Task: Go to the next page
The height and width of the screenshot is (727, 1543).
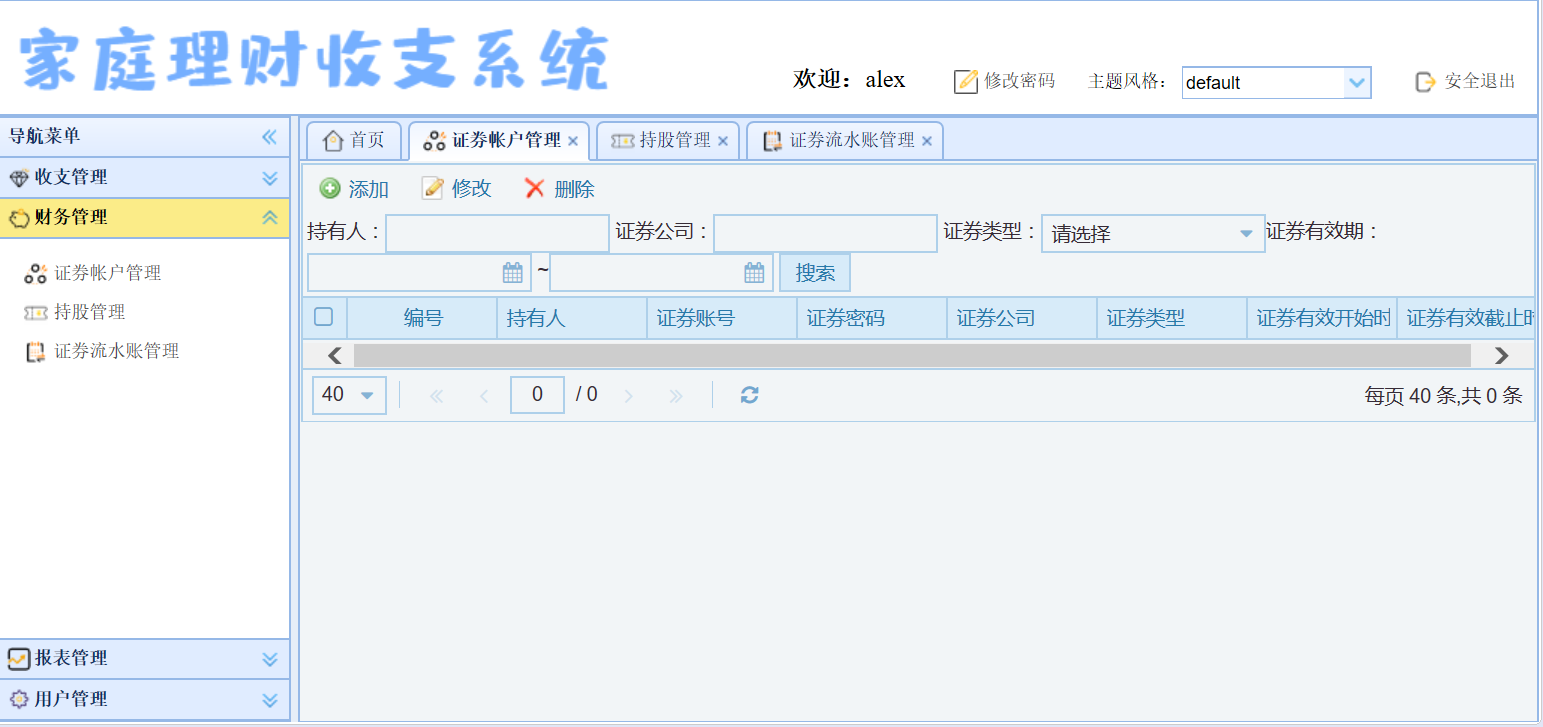Action: click(628, 396)
